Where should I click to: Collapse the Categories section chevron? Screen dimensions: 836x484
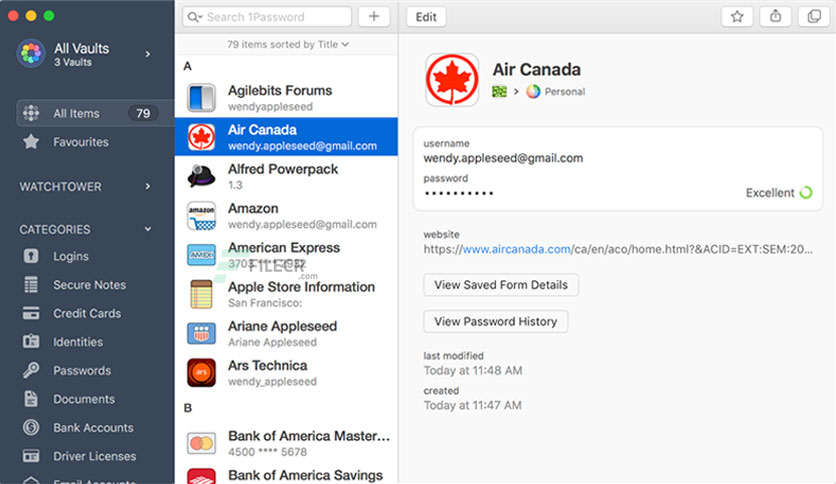148,229
